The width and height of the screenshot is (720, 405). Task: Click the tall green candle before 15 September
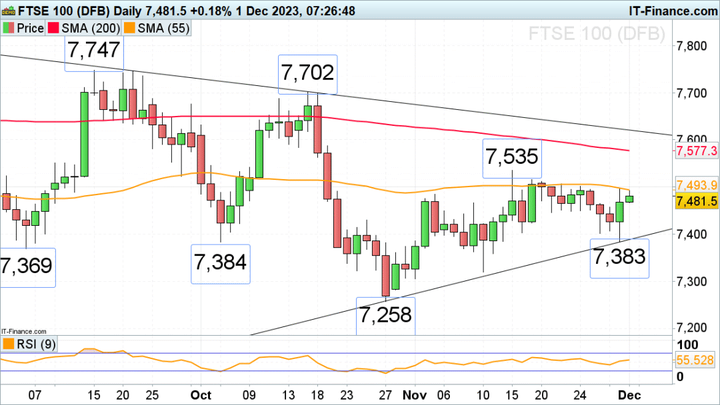point(84,135)
